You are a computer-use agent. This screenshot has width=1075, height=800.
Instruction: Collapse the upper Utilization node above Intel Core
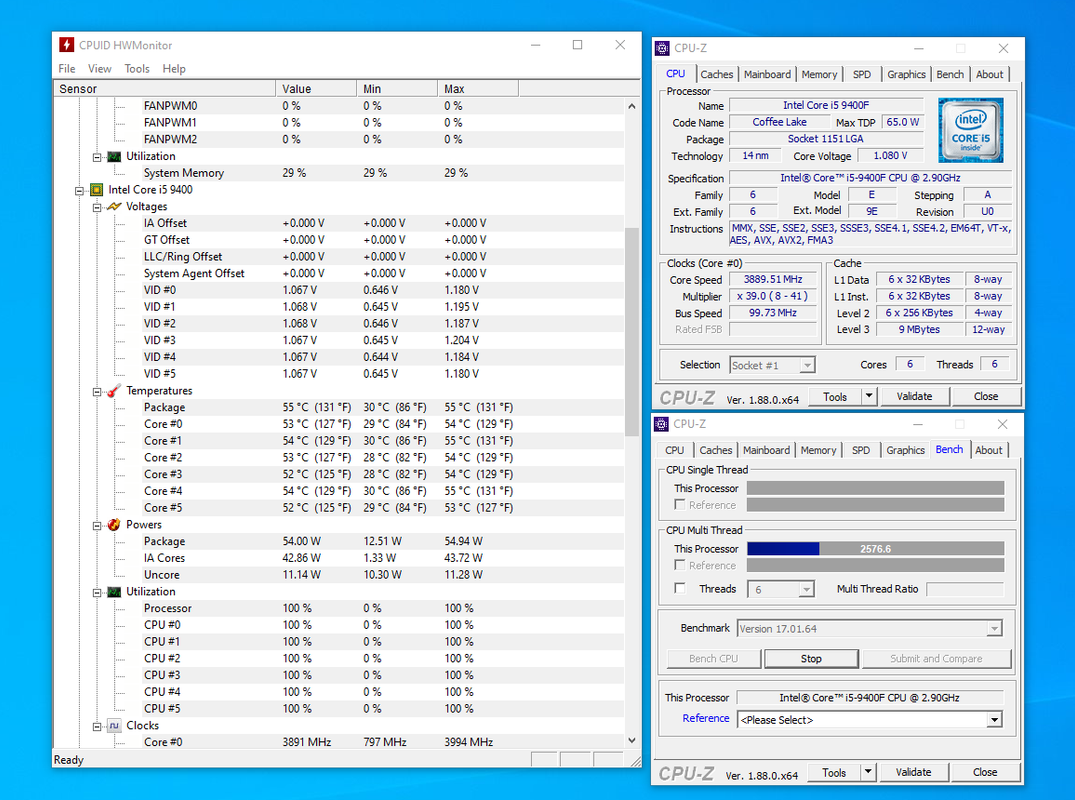tap(97, 157)
